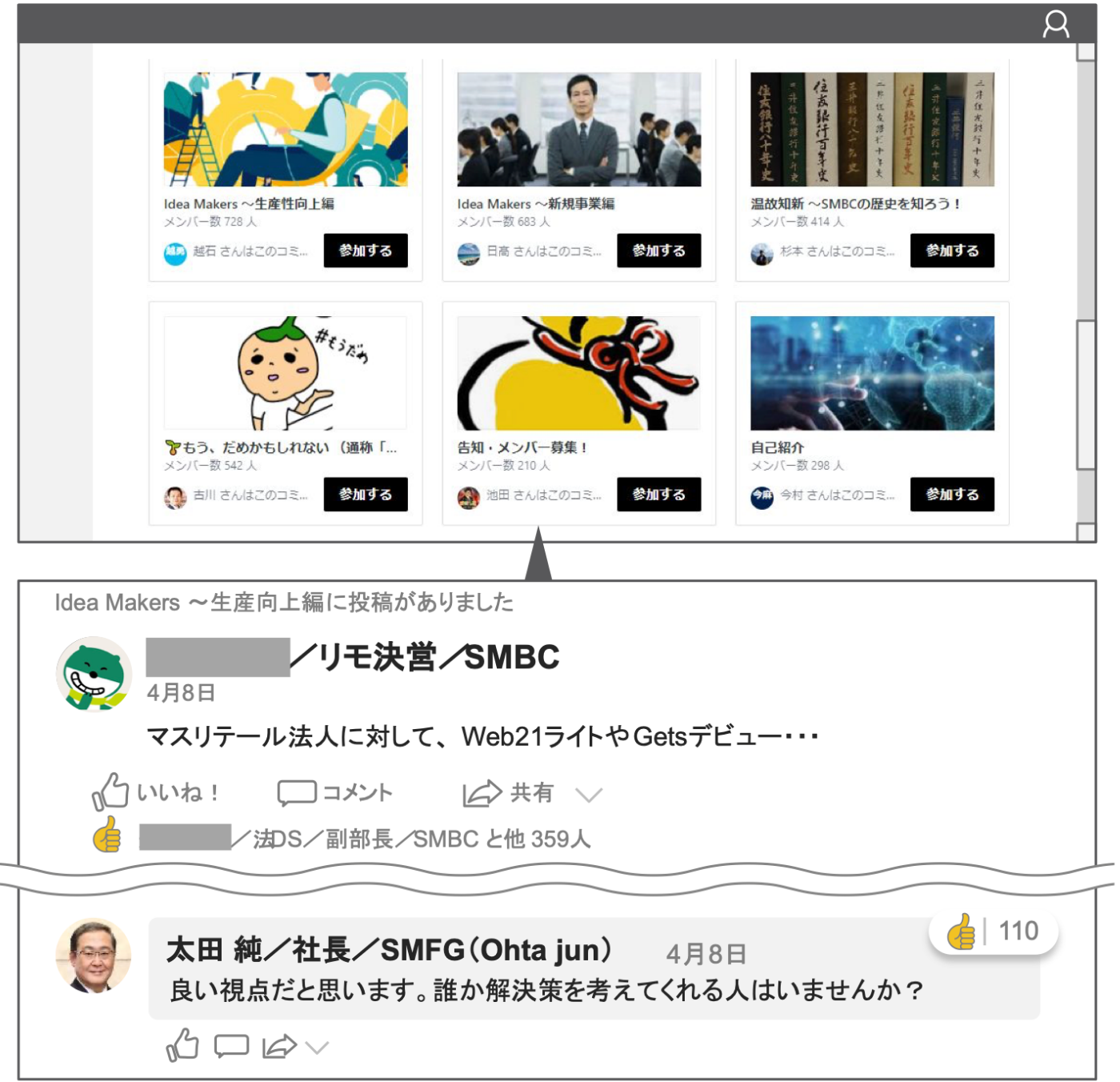Open the もう、だめかもしれない community title
The width and height of the screenshot is (1120, 1082).
(x=281, y=447)
